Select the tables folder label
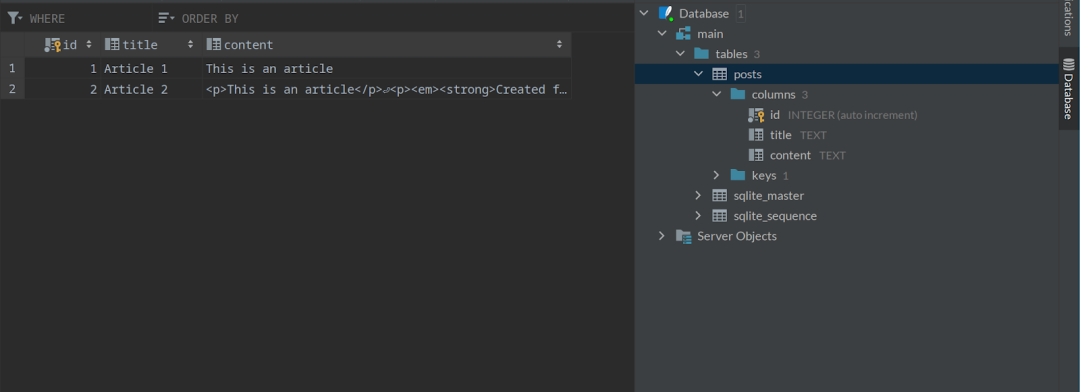Screen dimensions: 1080x392 click(731, 54)
